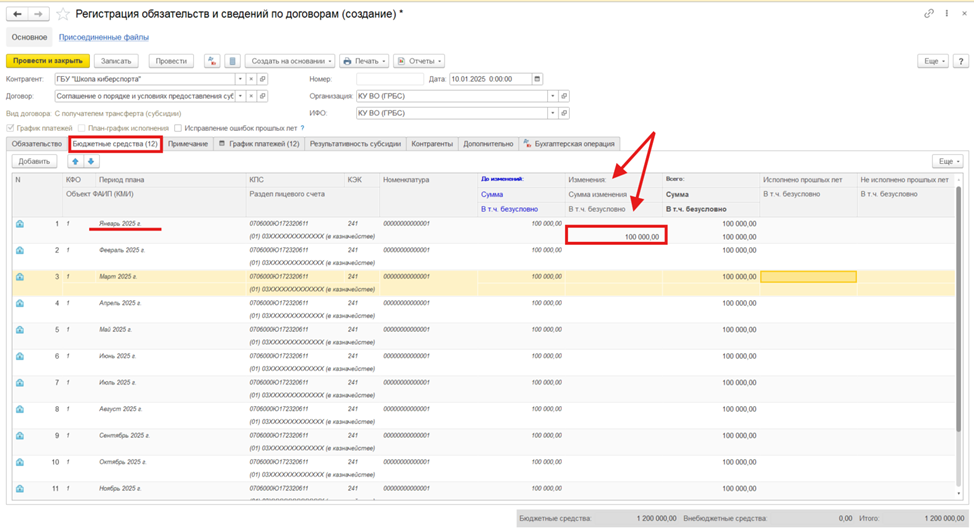Viewport: 974px width, 528px height.
Task: Click Провести и закрыть button
Action: [x=48, y=61]
